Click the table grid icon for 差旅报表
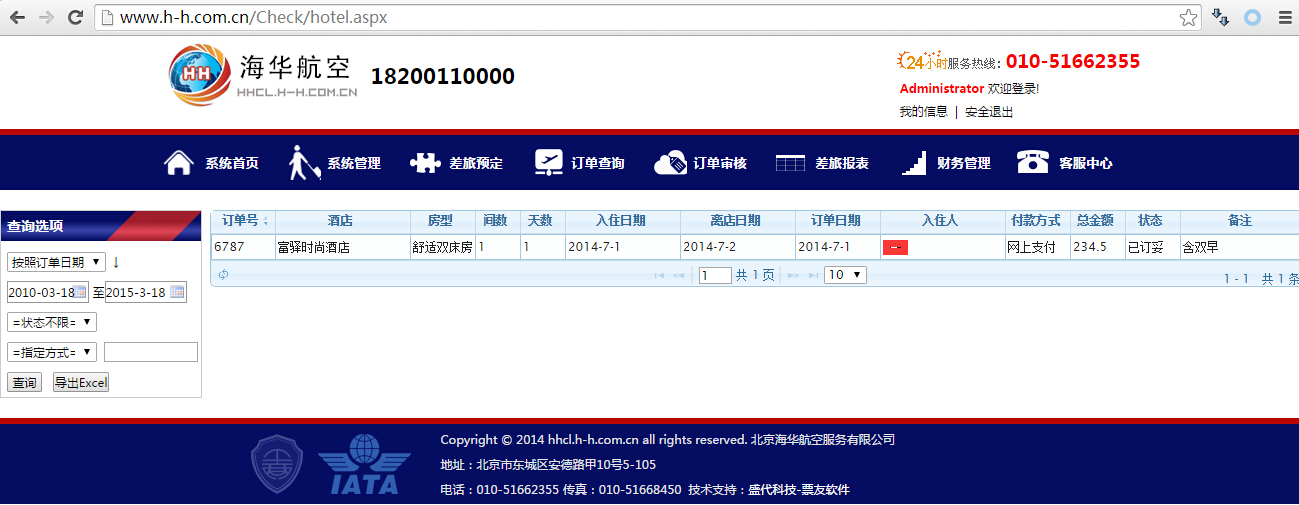This screenshot has height=505, width=1299. [x=791, y=163]
